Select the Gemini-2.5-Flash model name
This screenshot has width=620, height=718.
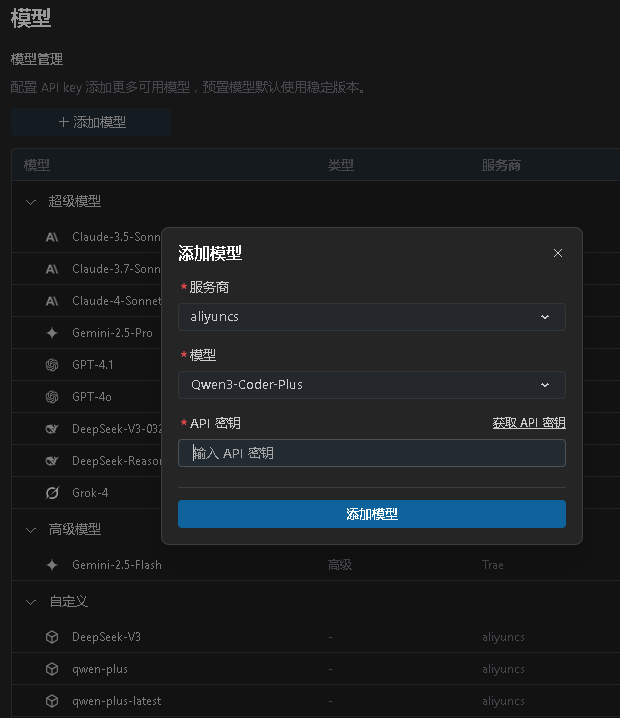(117, 565)
